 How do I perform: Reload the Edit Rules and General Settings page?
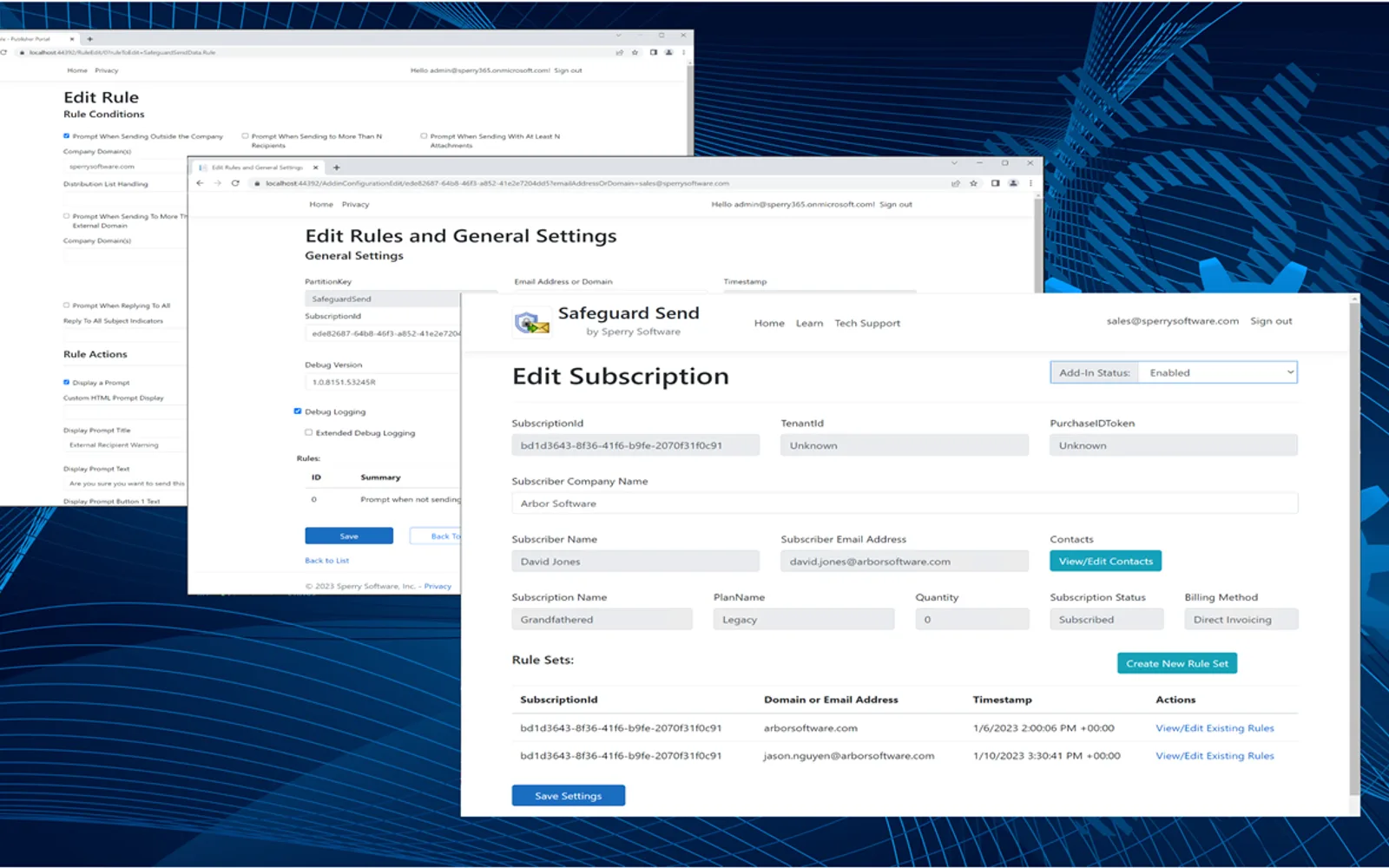[x=235, y=183]
